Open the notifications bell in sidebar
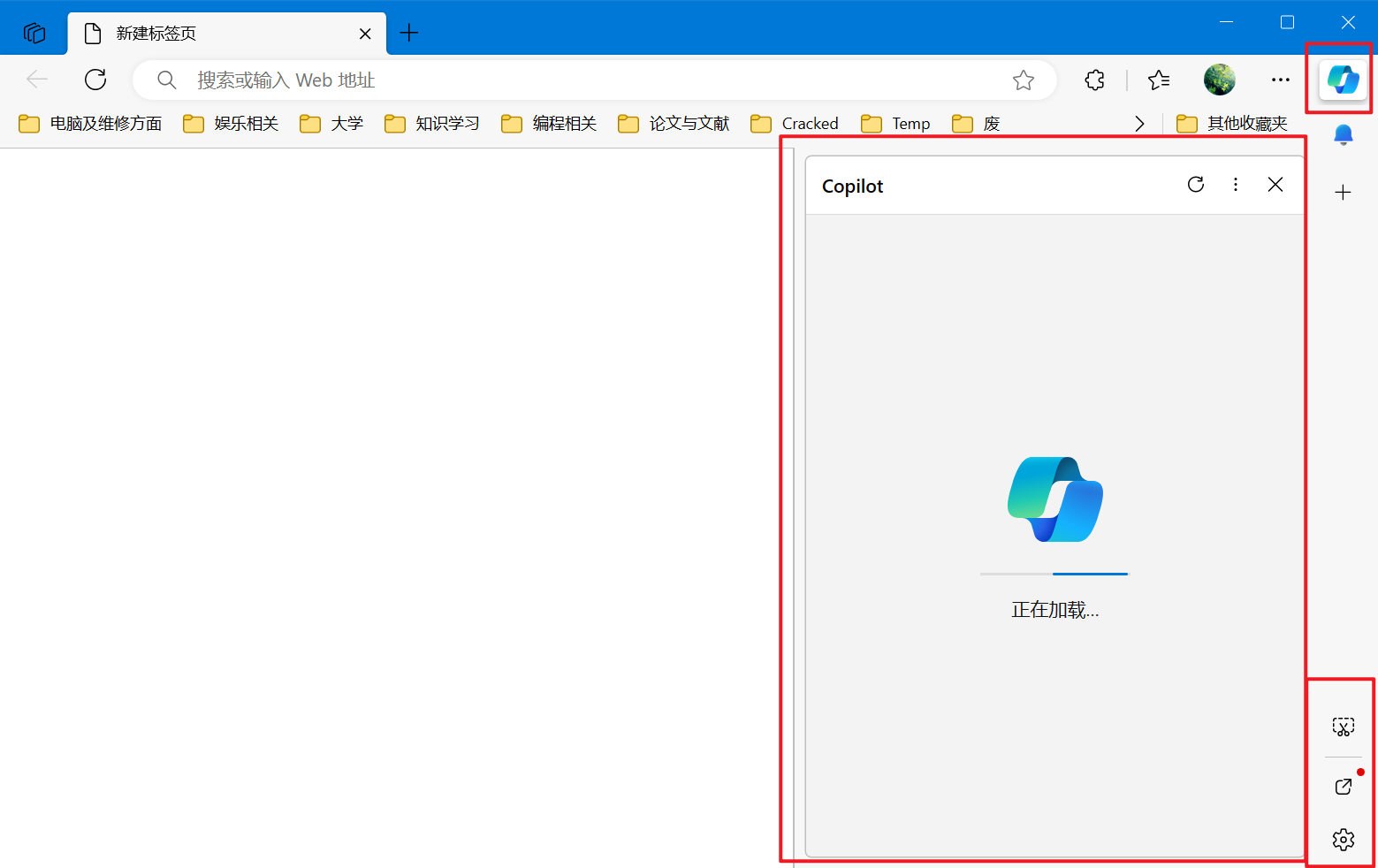 pos(1343,135)
